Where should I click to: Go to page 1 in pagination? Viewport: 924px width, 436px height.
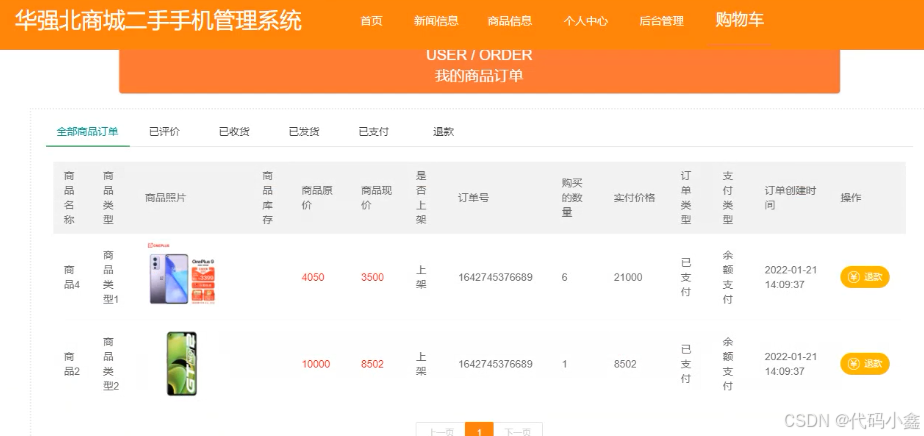click(479, 432)
